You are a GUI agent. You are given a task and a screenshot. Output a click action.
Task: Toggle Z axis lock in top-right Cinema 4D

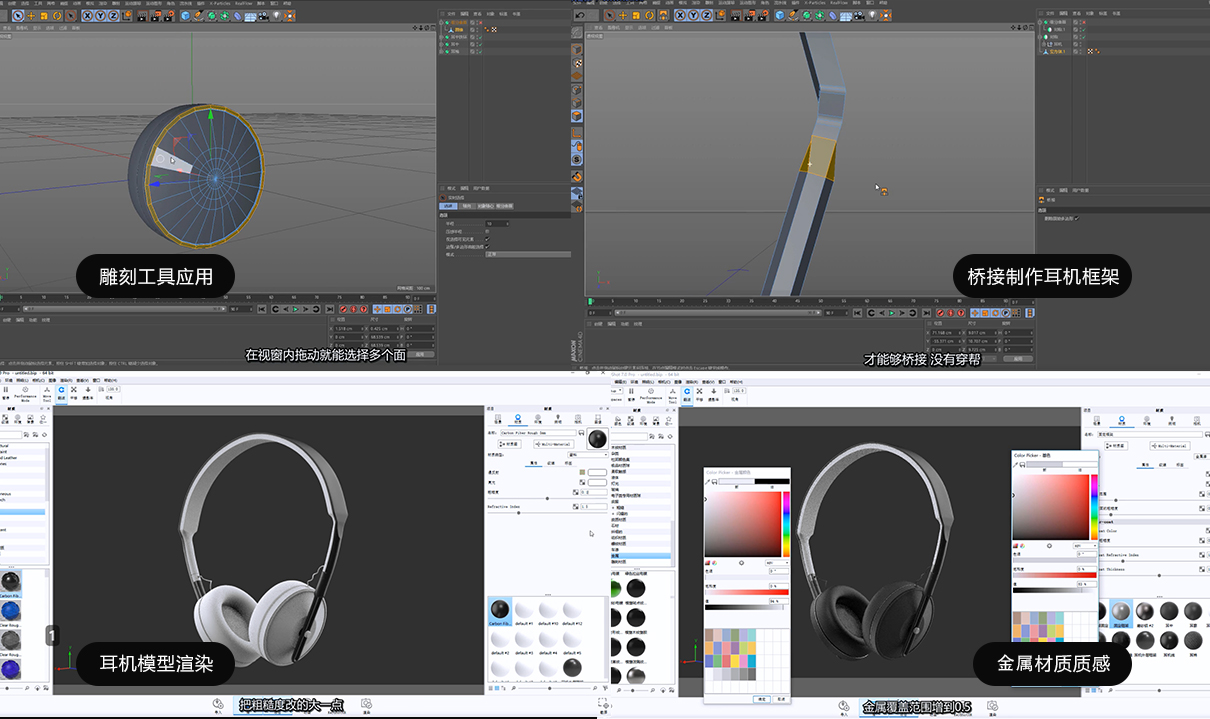pyautogui.click(x=706, y=15)
